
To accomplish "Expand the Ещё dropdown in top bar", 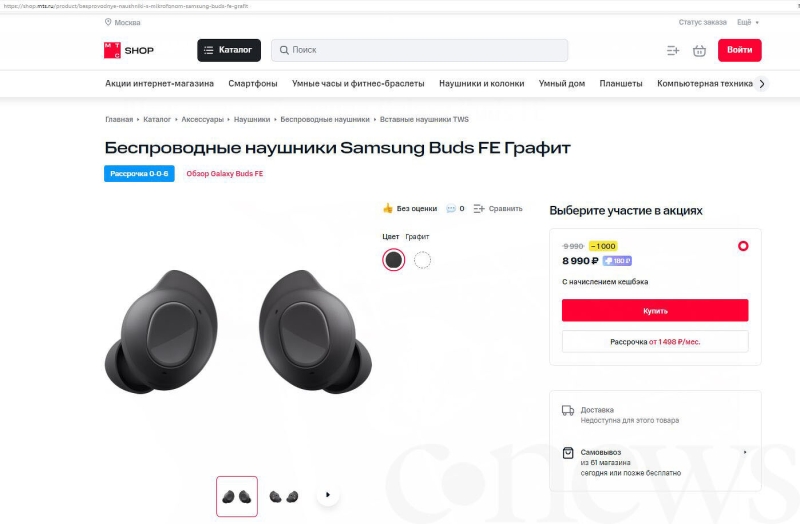I will point(748,22).
